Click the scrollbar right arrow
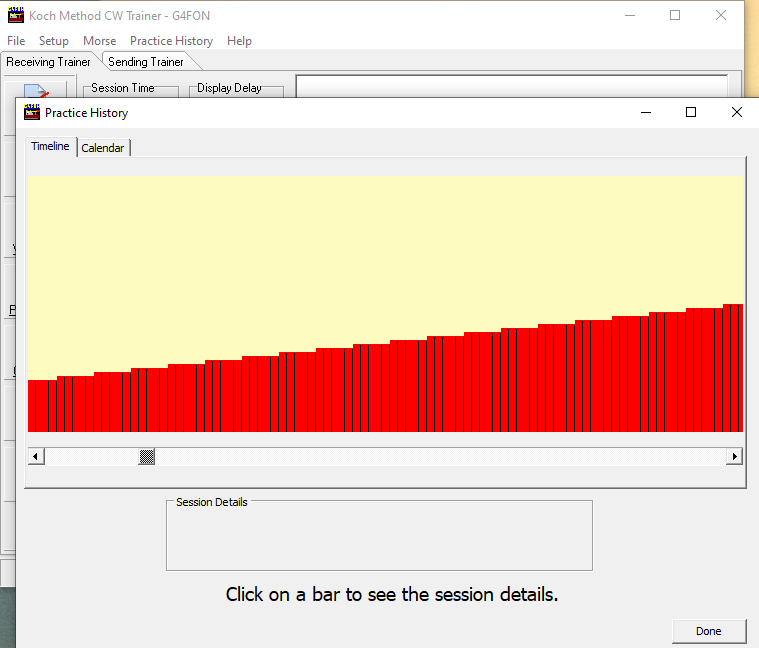 [734, 456]
